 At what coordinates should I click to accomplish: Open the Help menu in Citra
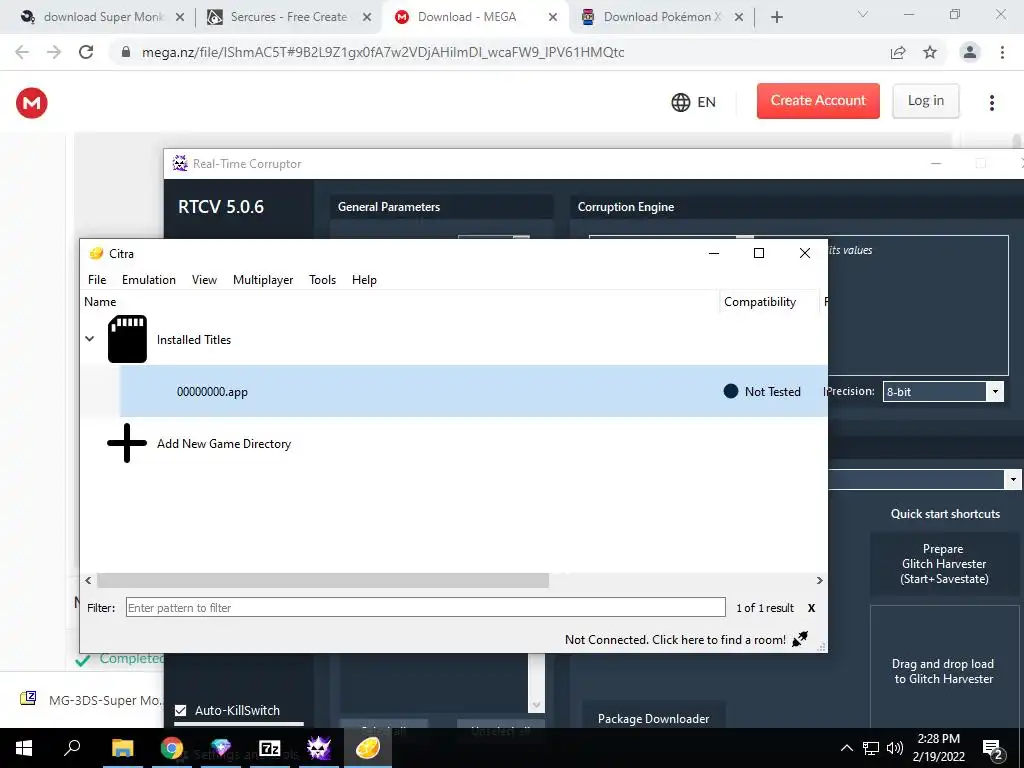point(364,280)
